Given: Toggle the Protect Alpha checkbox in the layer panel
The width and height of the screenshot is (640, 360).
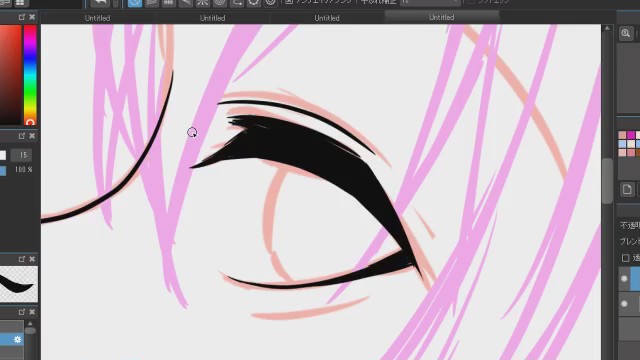Looking at the screenshot, I should (x=625, y=258).
